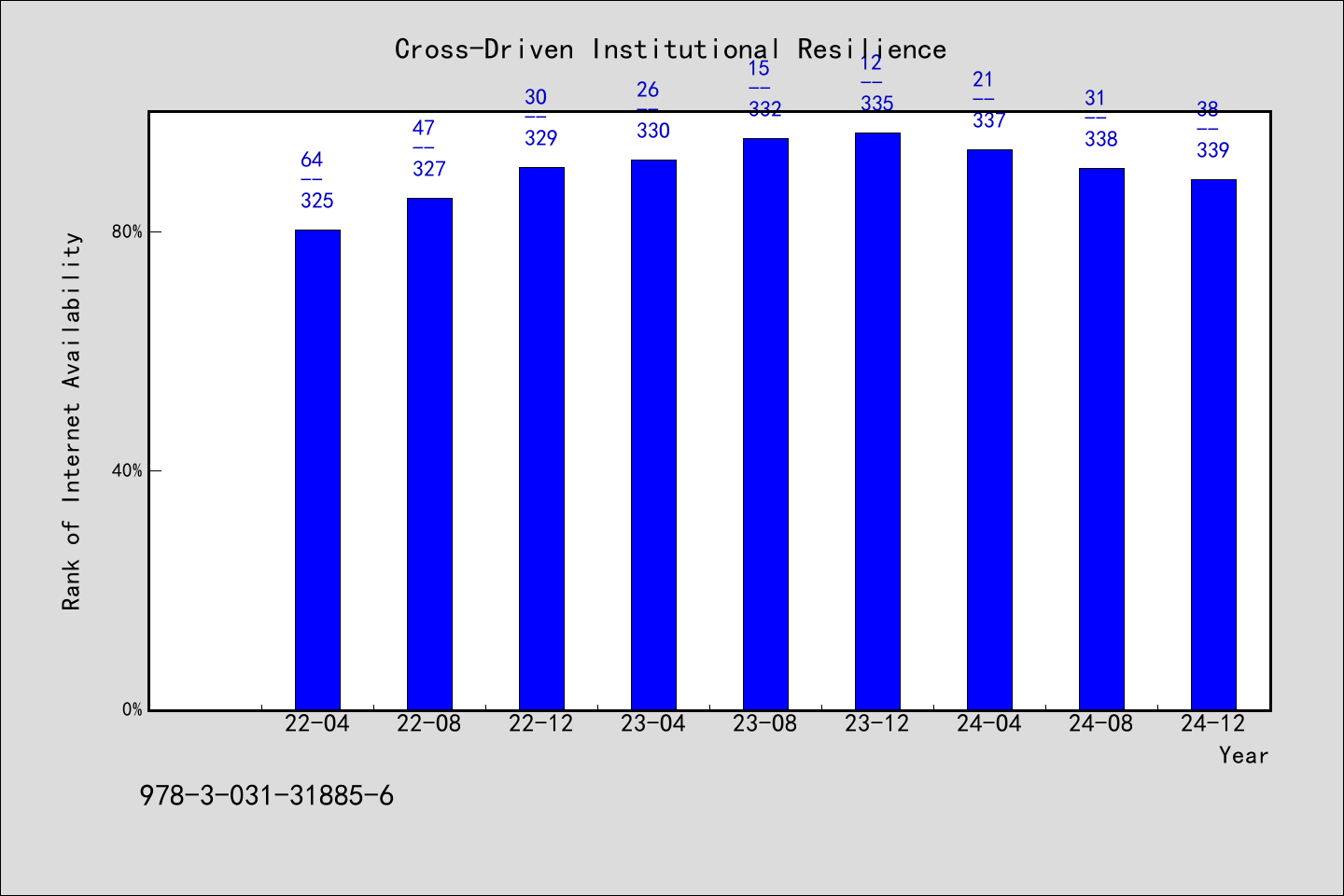Select the 24-04 bar
The height and width of the screenshot is (896, 1344).
[989, 429]
